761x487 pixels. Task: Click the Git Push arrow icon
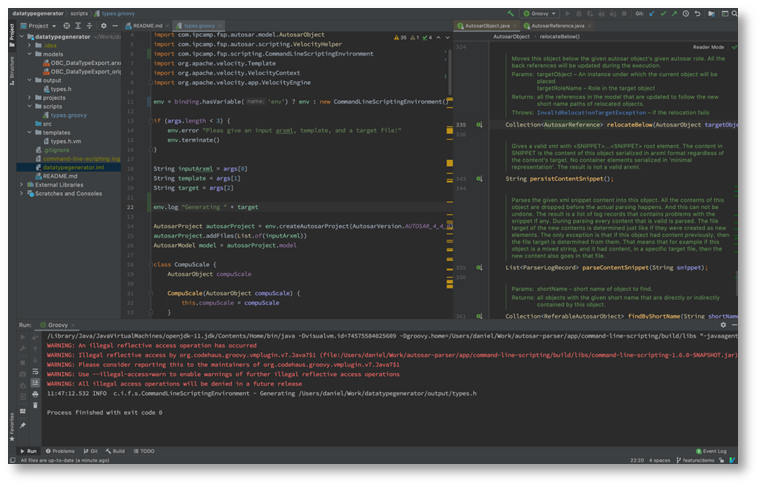674,14
